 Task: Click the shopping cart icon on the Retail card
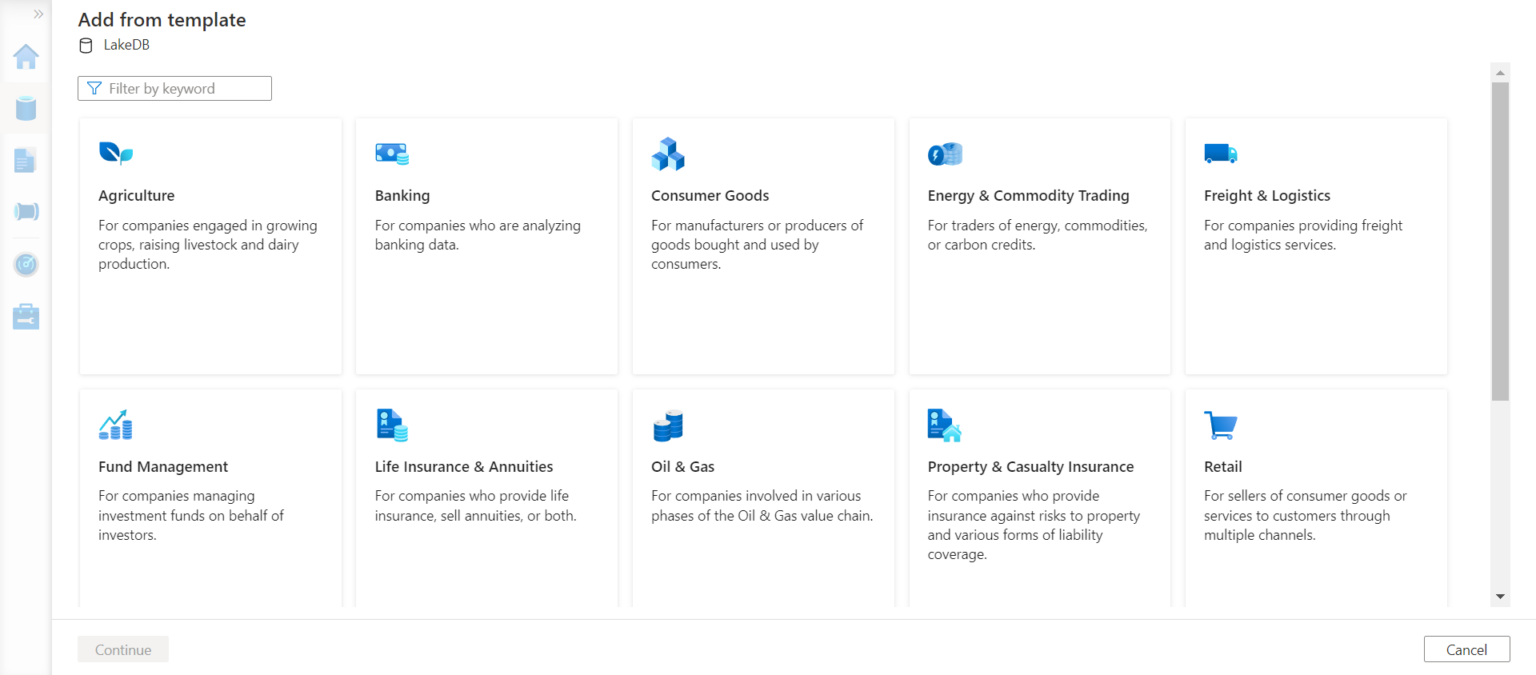(x=1221, y=424)
